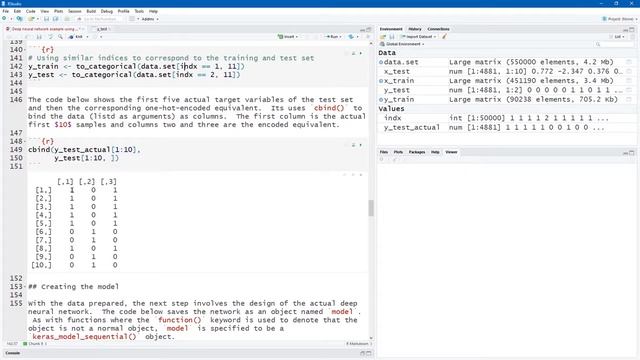Open the Profile menu
Image resolution: width=640 pixels, height=360 pixels.
point(123,11)
